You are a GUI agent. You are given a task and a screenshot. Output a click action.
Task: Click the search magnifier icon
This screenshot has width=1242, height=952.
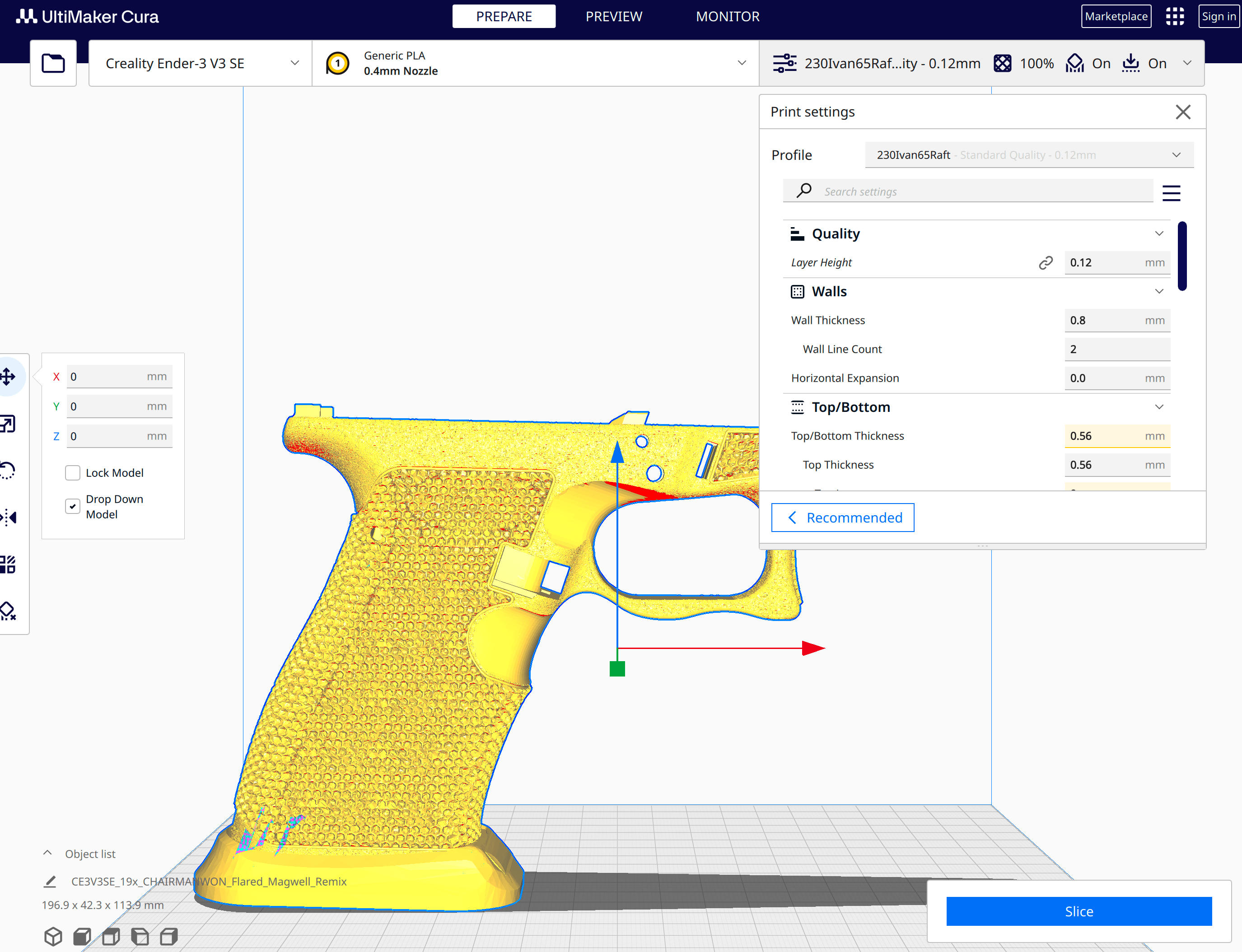coord(803,191)
